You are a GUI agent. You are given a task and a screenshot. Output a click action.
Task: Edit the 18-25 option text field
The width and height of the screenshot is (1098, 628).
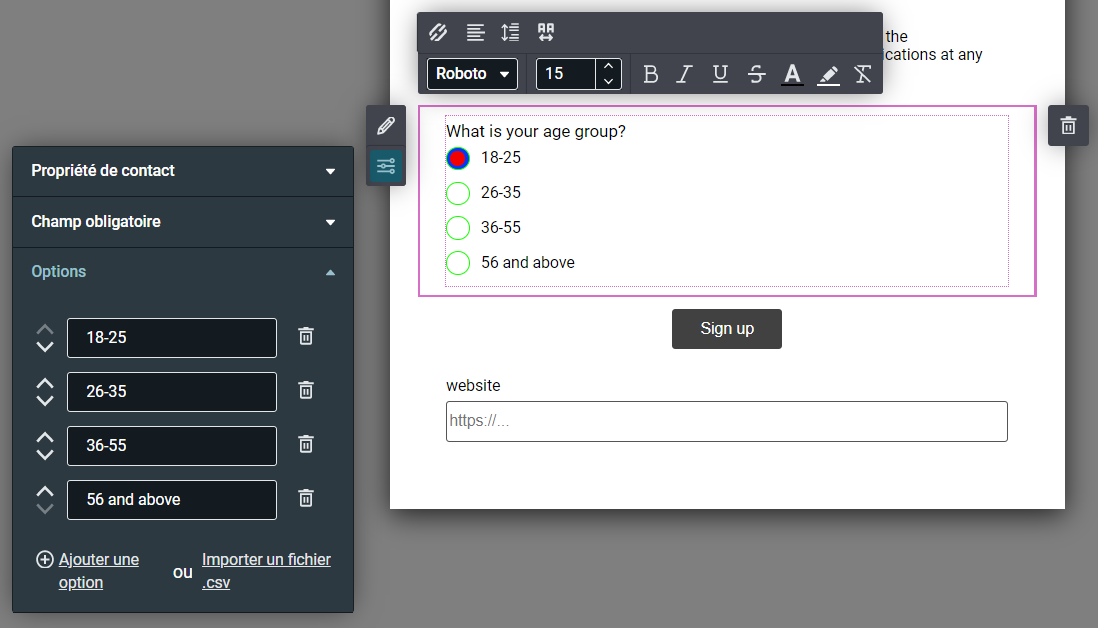point(172,337)
